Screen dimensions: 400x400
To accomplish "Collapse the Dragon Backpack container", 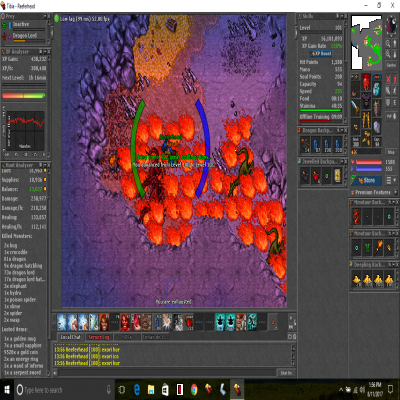I will (x=342, y=130).
